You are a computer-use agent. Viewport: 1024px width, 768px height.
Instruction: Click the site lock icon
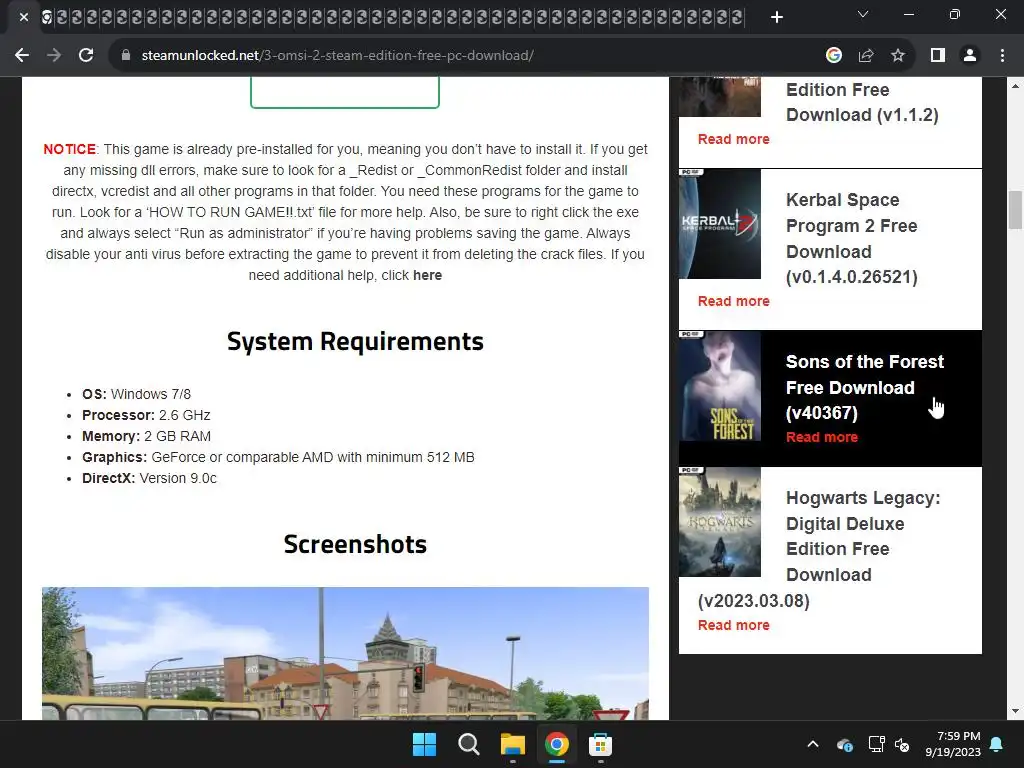(x=126, y=56)
